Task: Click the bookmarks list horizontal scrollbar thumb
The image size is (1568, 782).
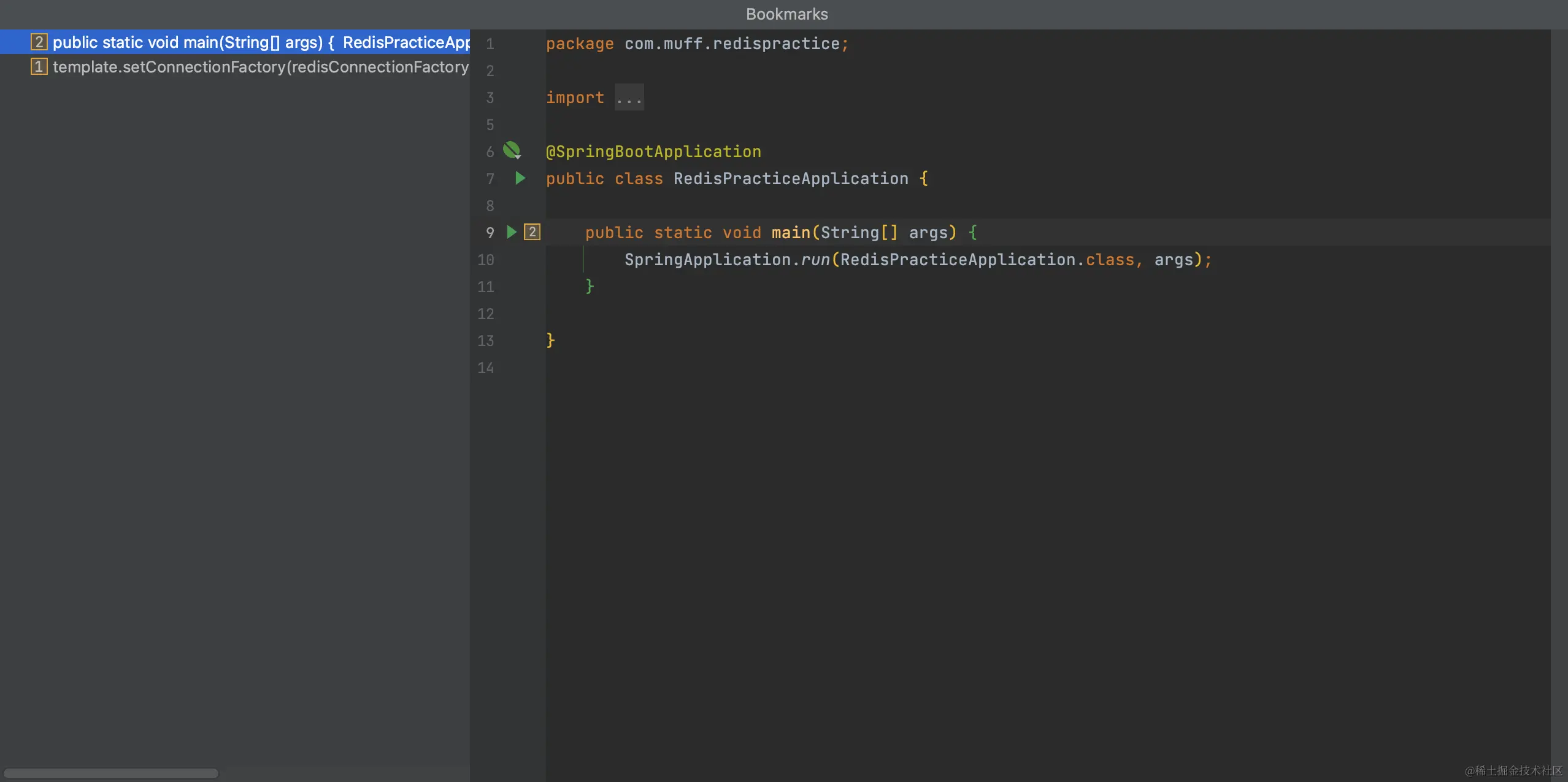Action: (111, 773)
